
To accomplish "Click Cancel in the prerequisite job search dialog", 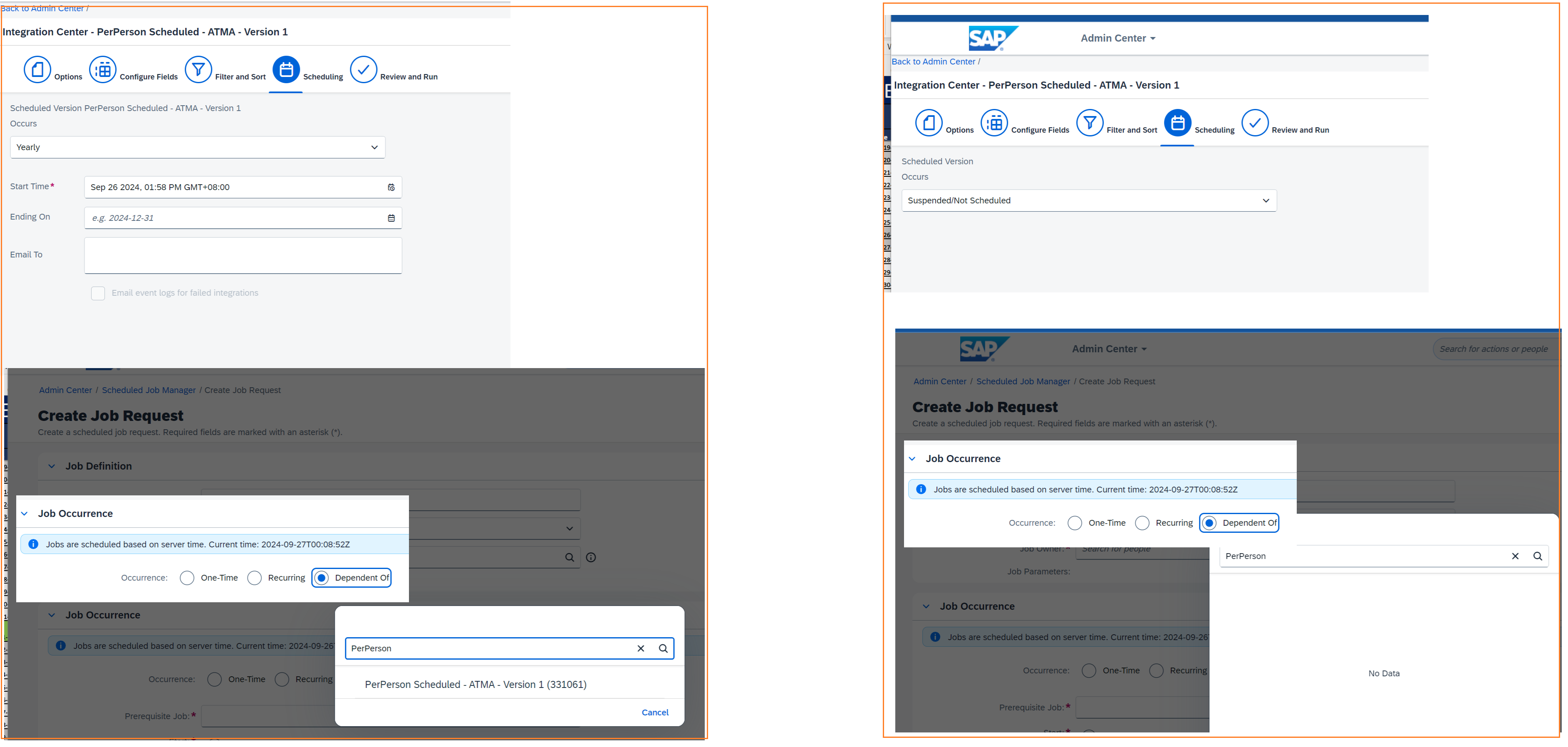I will [655, 713].
